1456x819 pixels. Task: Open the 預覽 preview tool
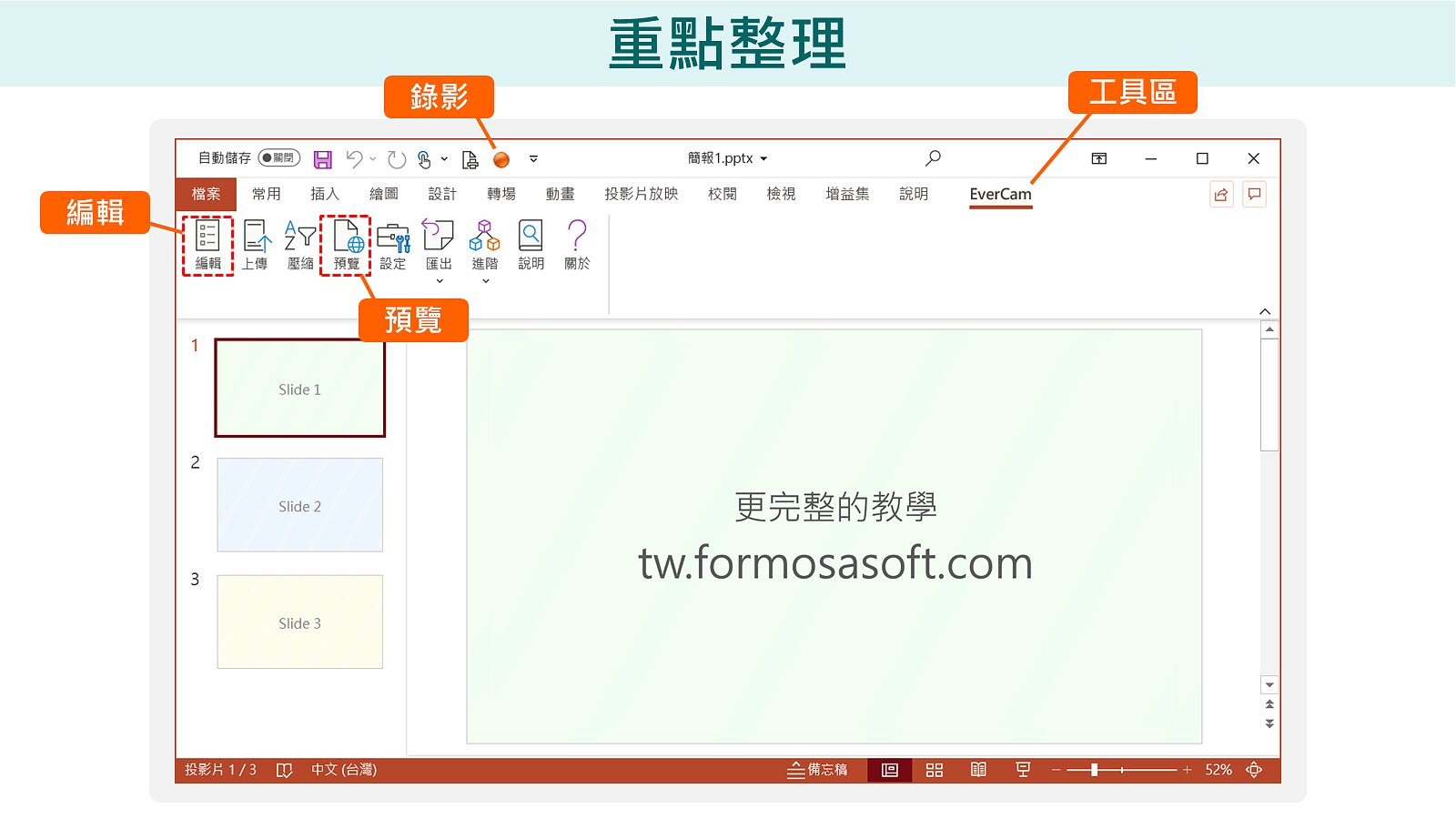pos(346,244)
